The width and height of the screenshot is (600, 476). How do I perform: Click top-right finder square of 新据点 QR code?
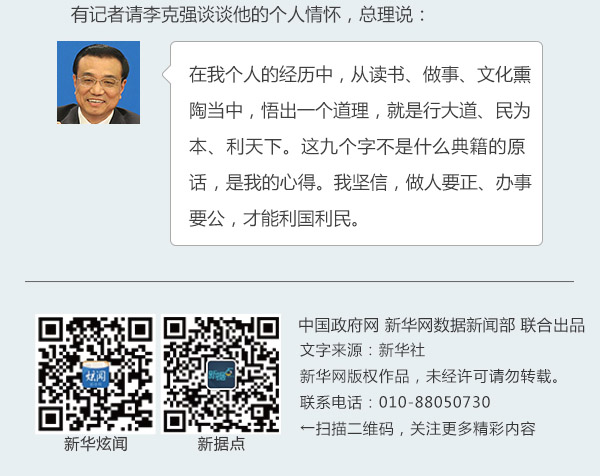click(x=267, y=329)
